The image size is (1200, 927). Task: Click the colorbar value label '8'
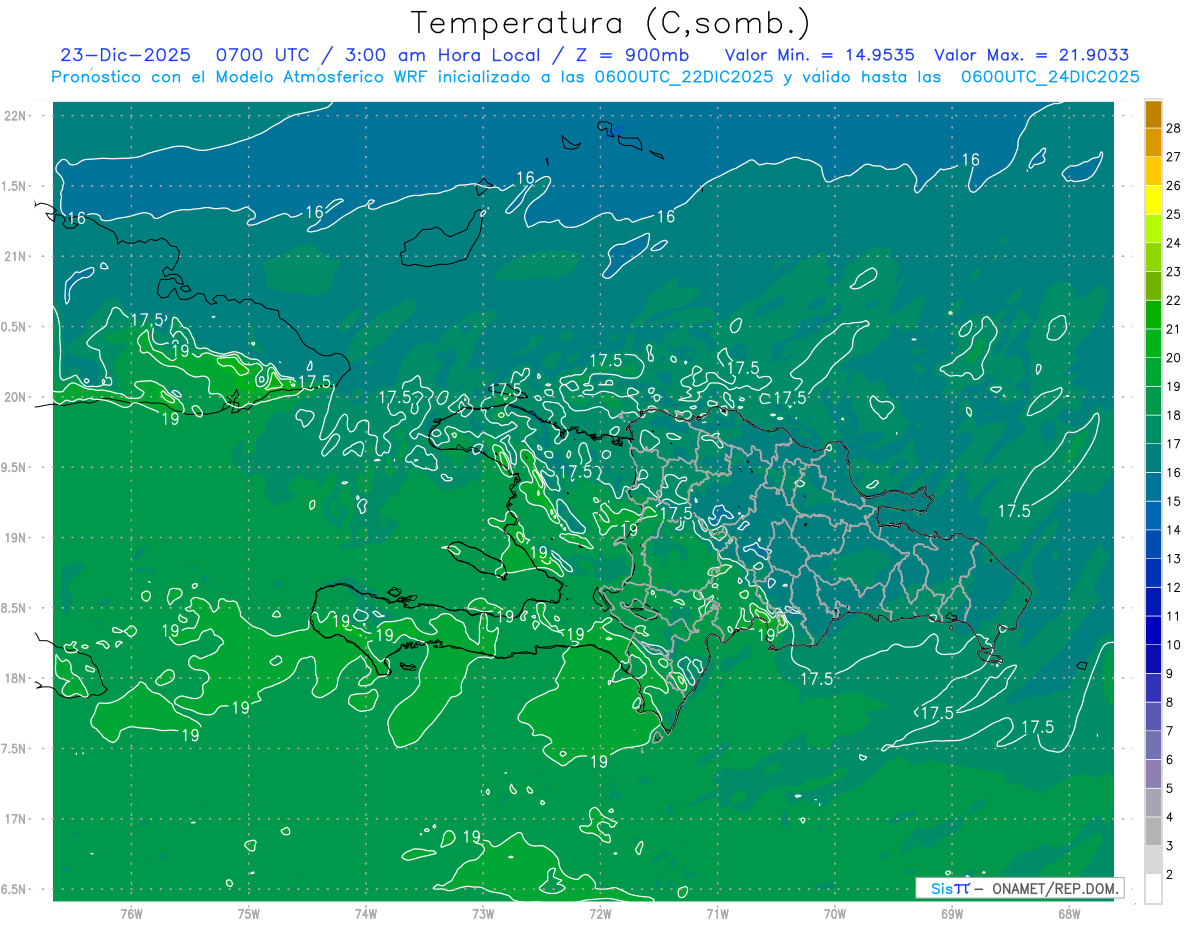coord(1171,703)
